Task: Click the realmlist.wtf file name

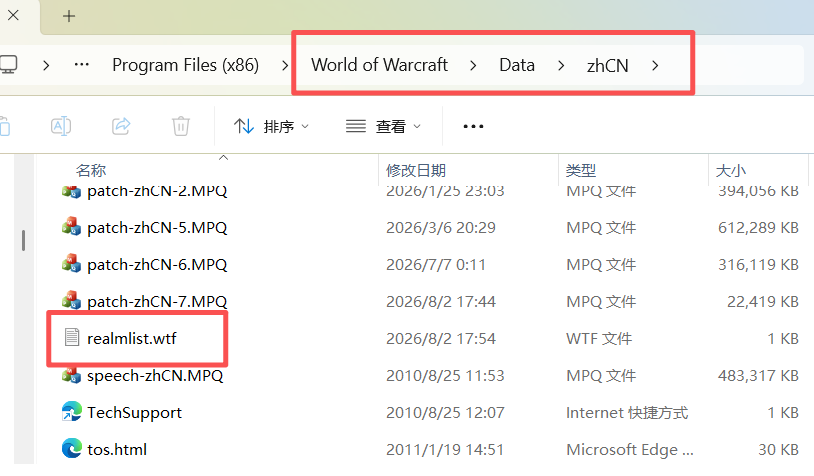Action: pyautogui.click(x=131, y=338)
